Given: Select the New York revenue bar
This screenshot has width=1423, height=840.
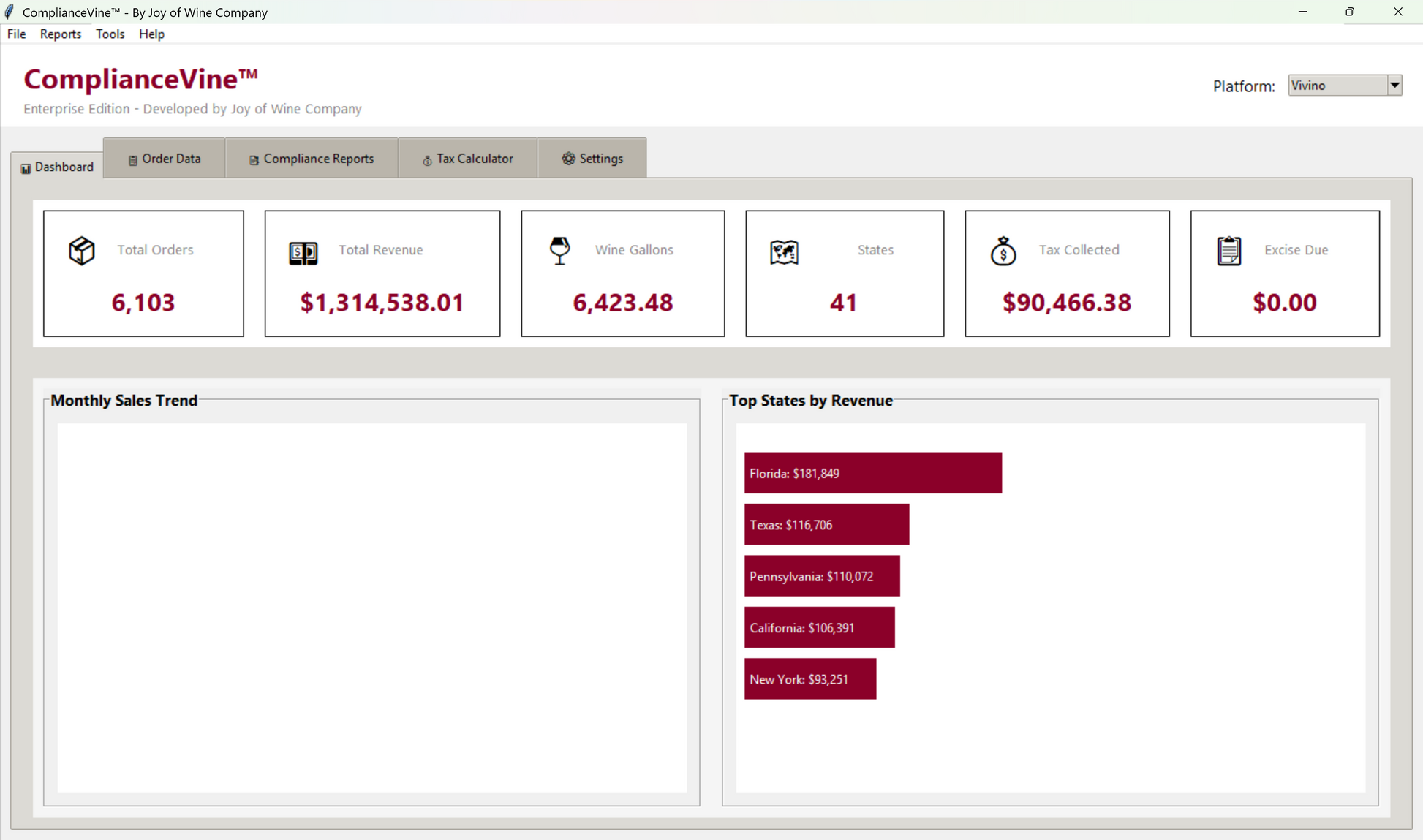Looking at the screenshot, I should tap(810, 679).
